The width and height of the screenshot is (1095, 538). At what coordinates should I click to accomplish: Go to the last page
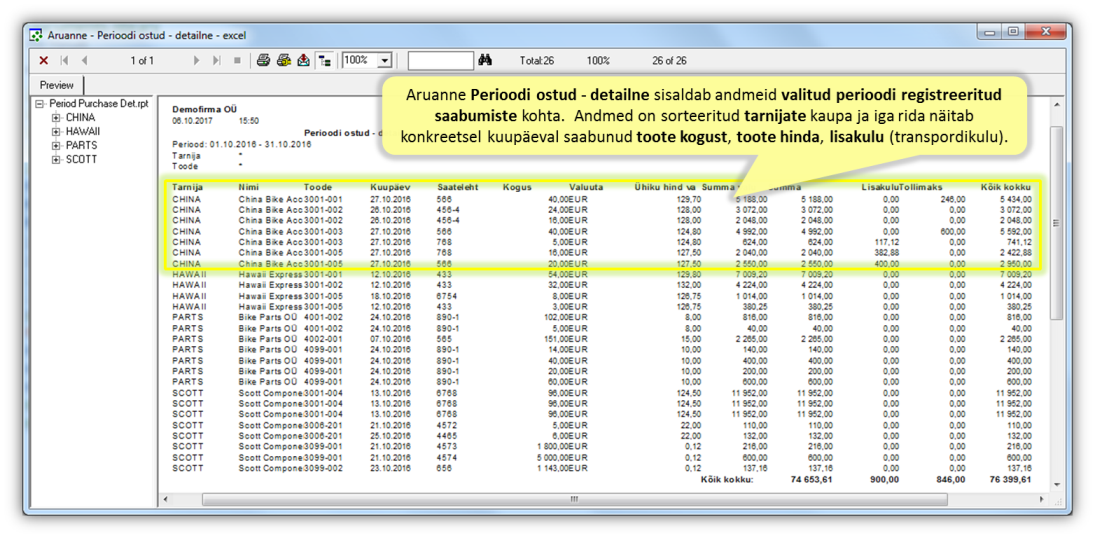(216, 61)
